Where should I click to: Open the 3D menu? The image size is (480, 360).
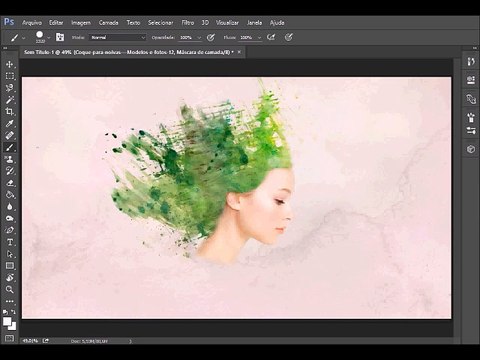click(205, 23)
